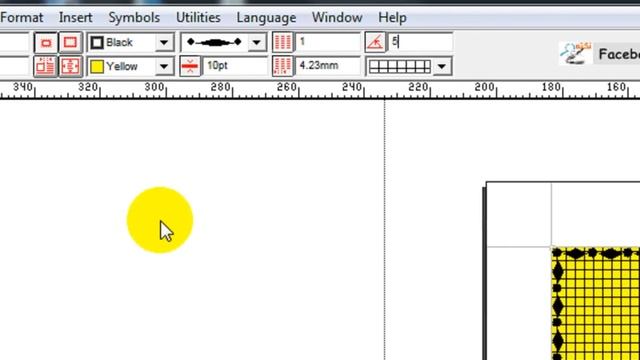Click the 4.23mm gutter width field
This screenshot has height=360, width=640.
tap(328, 66)
